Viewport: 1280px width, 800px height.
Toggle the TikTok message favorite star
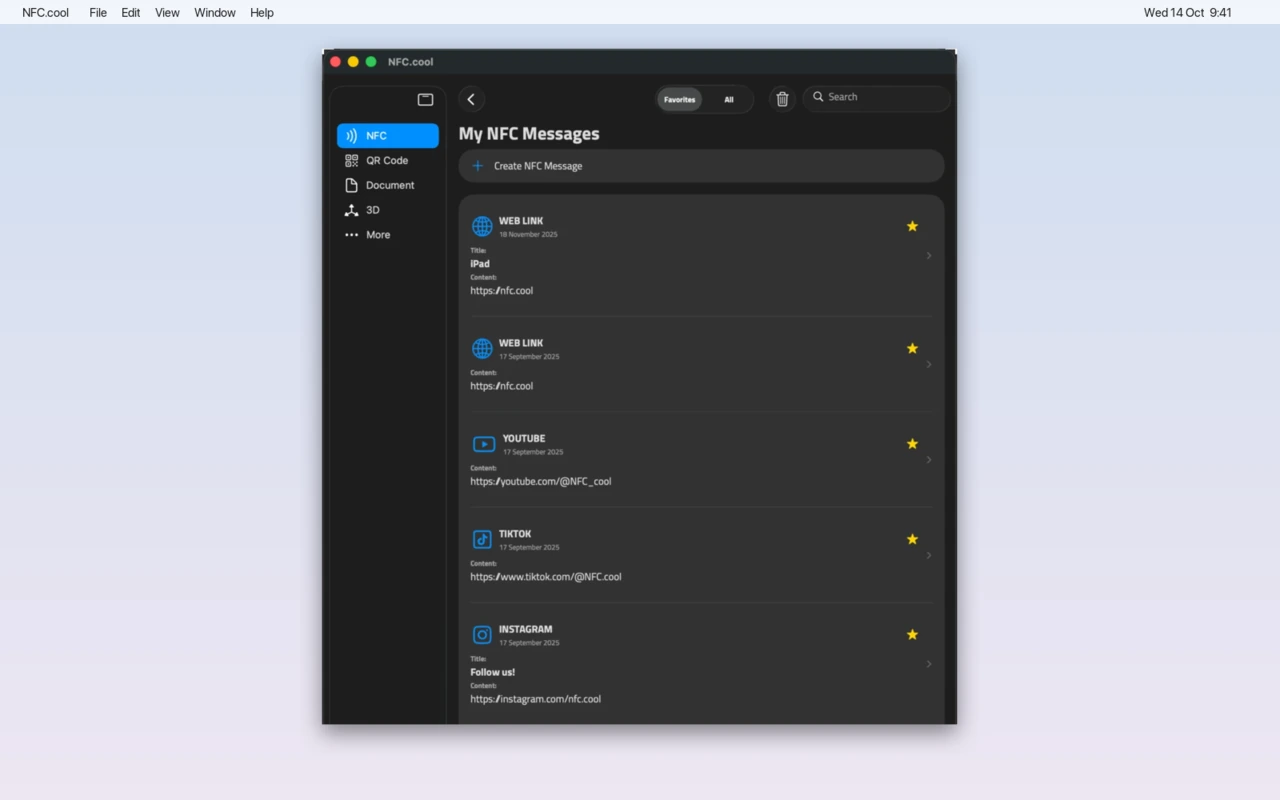(x=912, y=539)
